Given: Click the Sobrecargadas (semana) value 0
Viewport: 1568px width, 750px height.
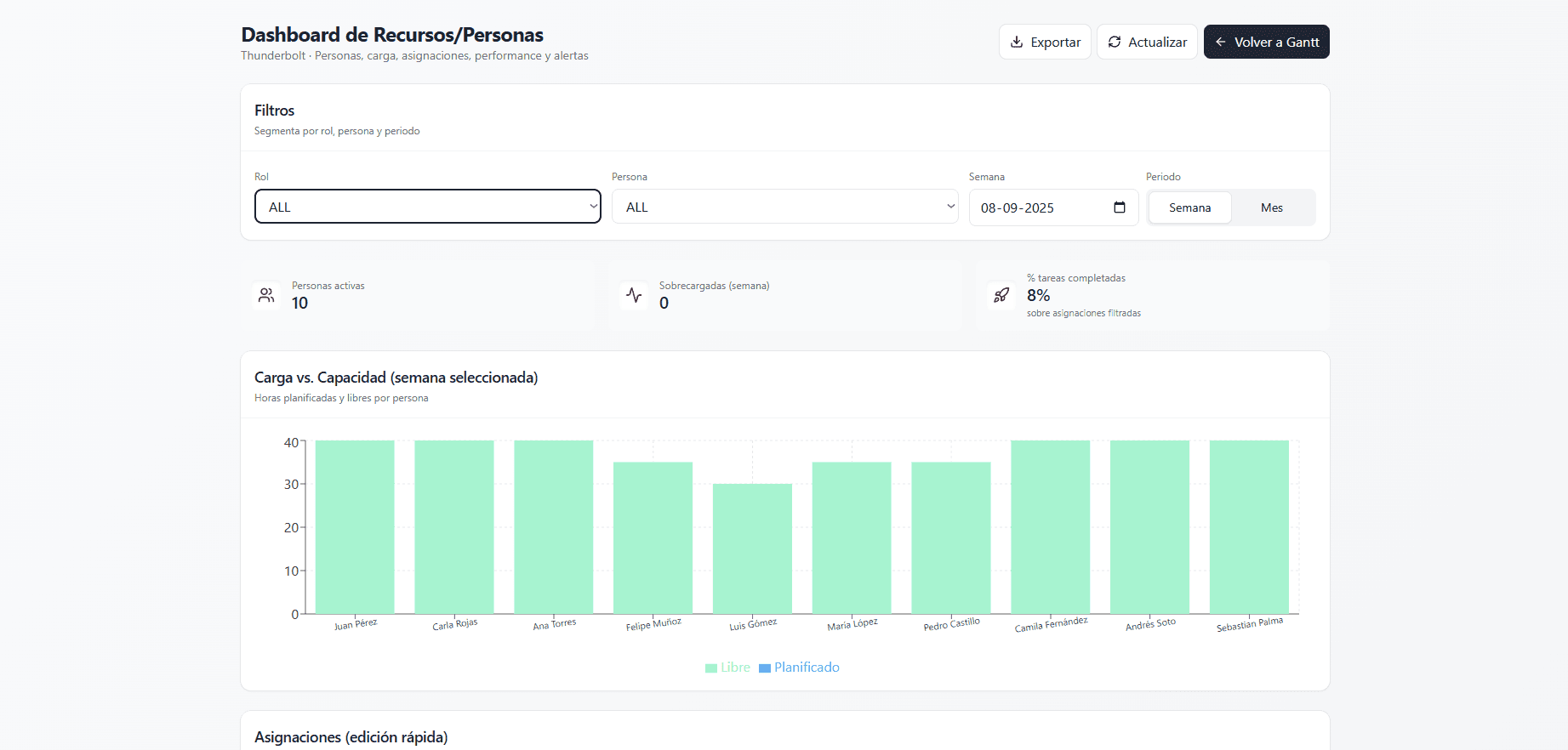Looking at the screenshot, I should coord(664,304).
